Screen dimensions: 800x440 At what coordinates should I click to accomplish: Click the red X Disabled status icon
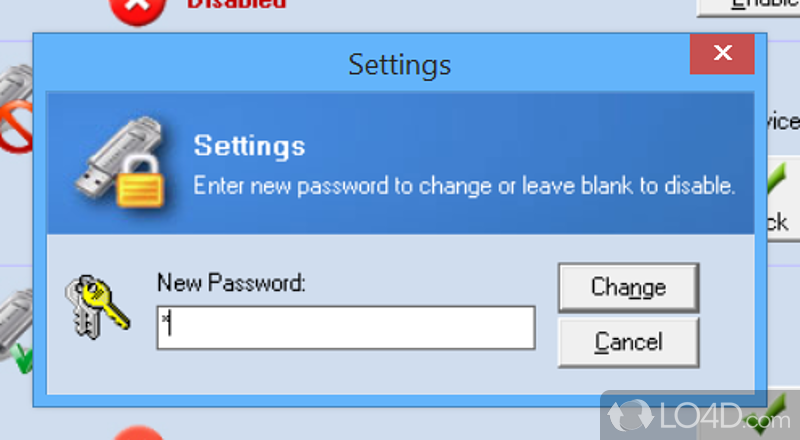click(137, 9)
